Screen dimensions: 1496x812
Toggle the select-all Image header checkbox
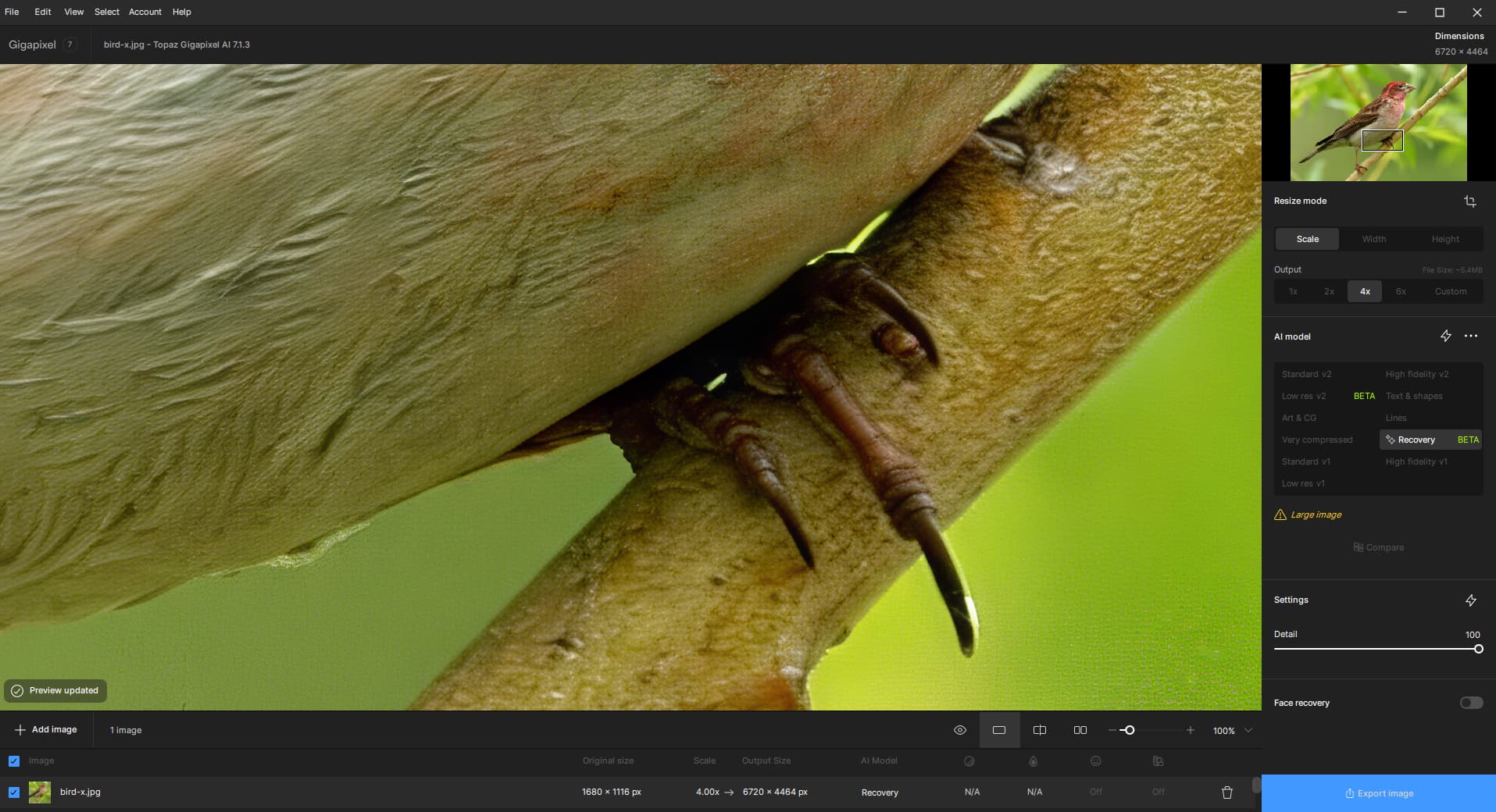click(x=14, y=760)
